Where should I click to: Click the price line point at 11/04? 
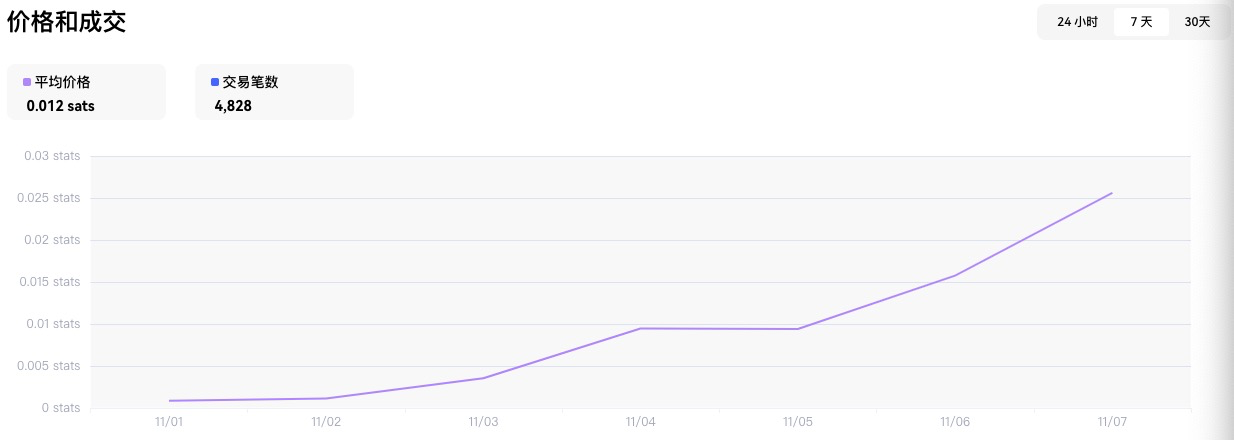640,328
